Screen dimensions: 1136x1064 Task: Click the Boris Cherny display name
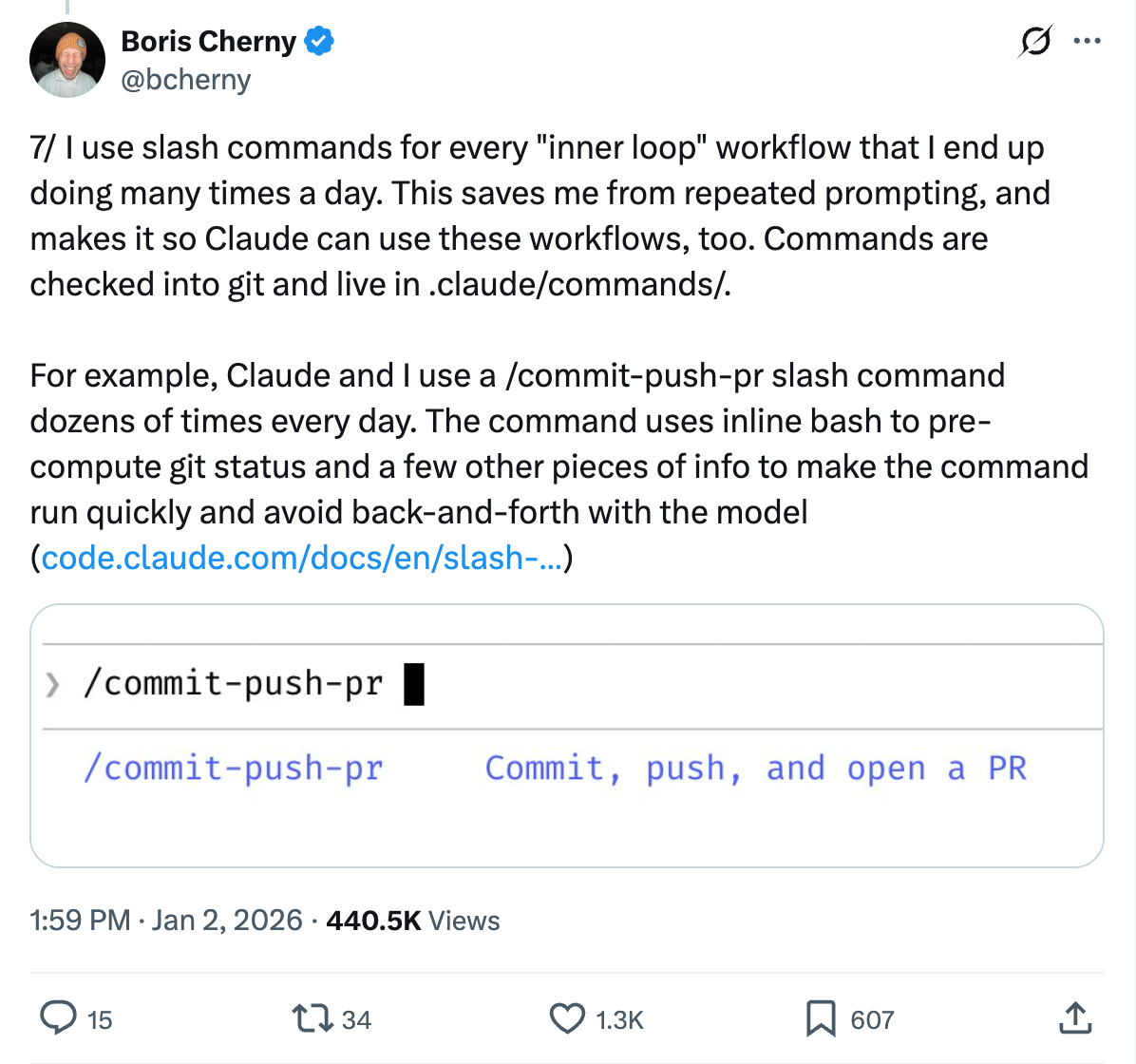coord(209,42)
